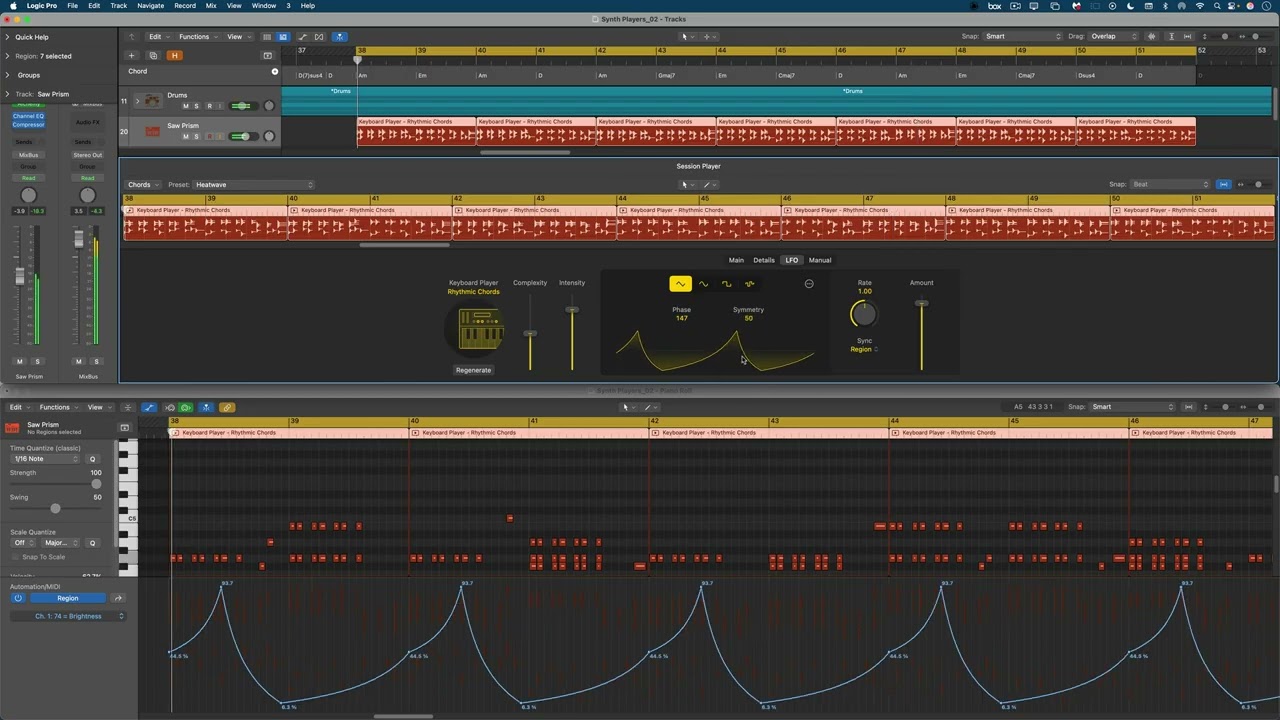Click the waveform zoom icon
The image size is (1280, 720).
pyautogui.click(x=1152, y=37)
